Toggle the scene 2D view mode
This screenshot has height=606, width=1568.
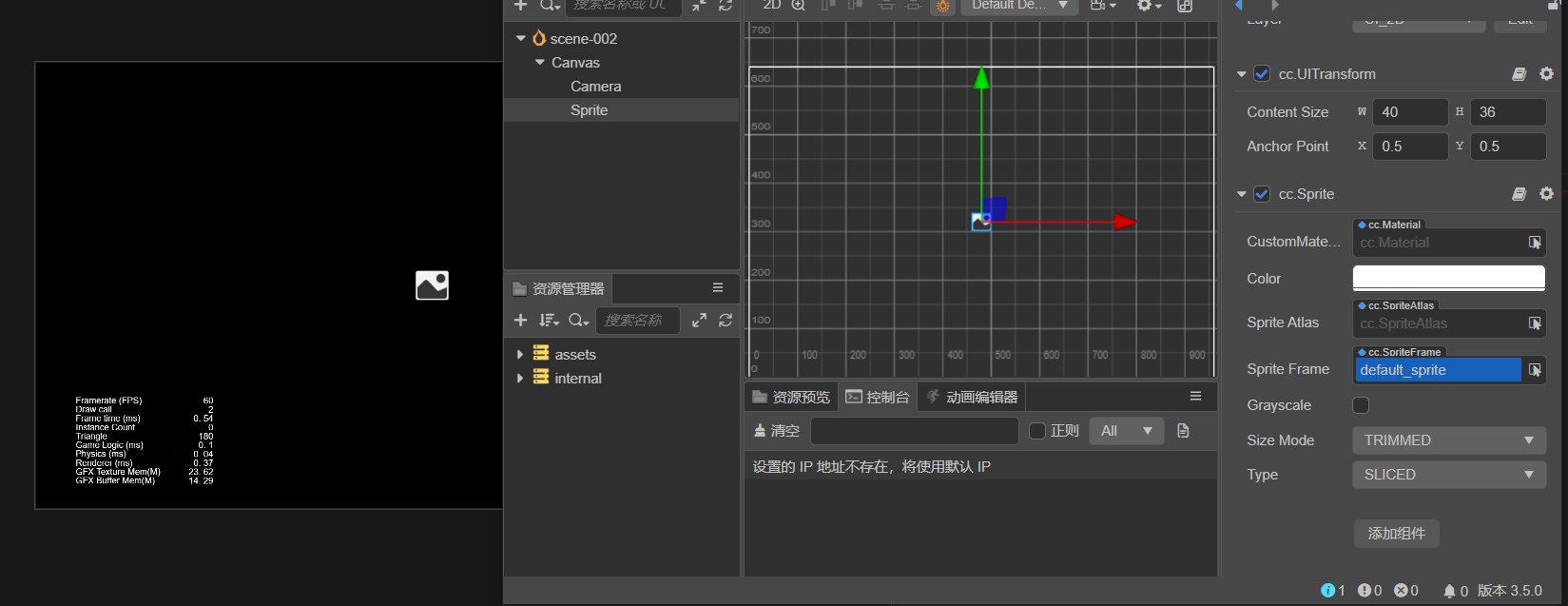click(771, 6)
